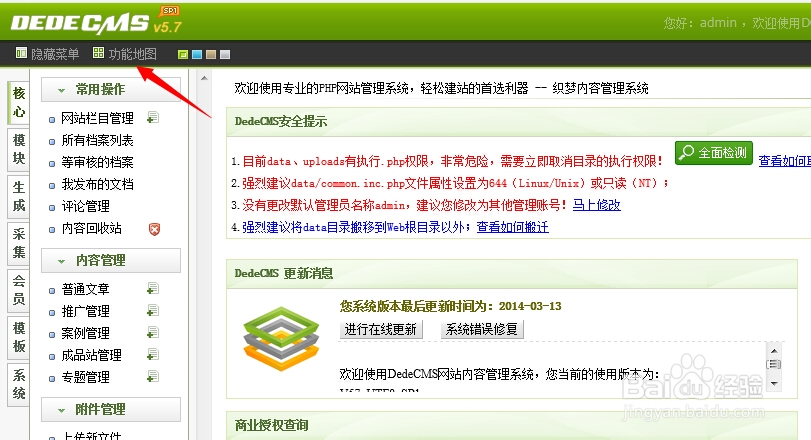
Task: Open the 马上修改 link
Action: click(596, 205)
